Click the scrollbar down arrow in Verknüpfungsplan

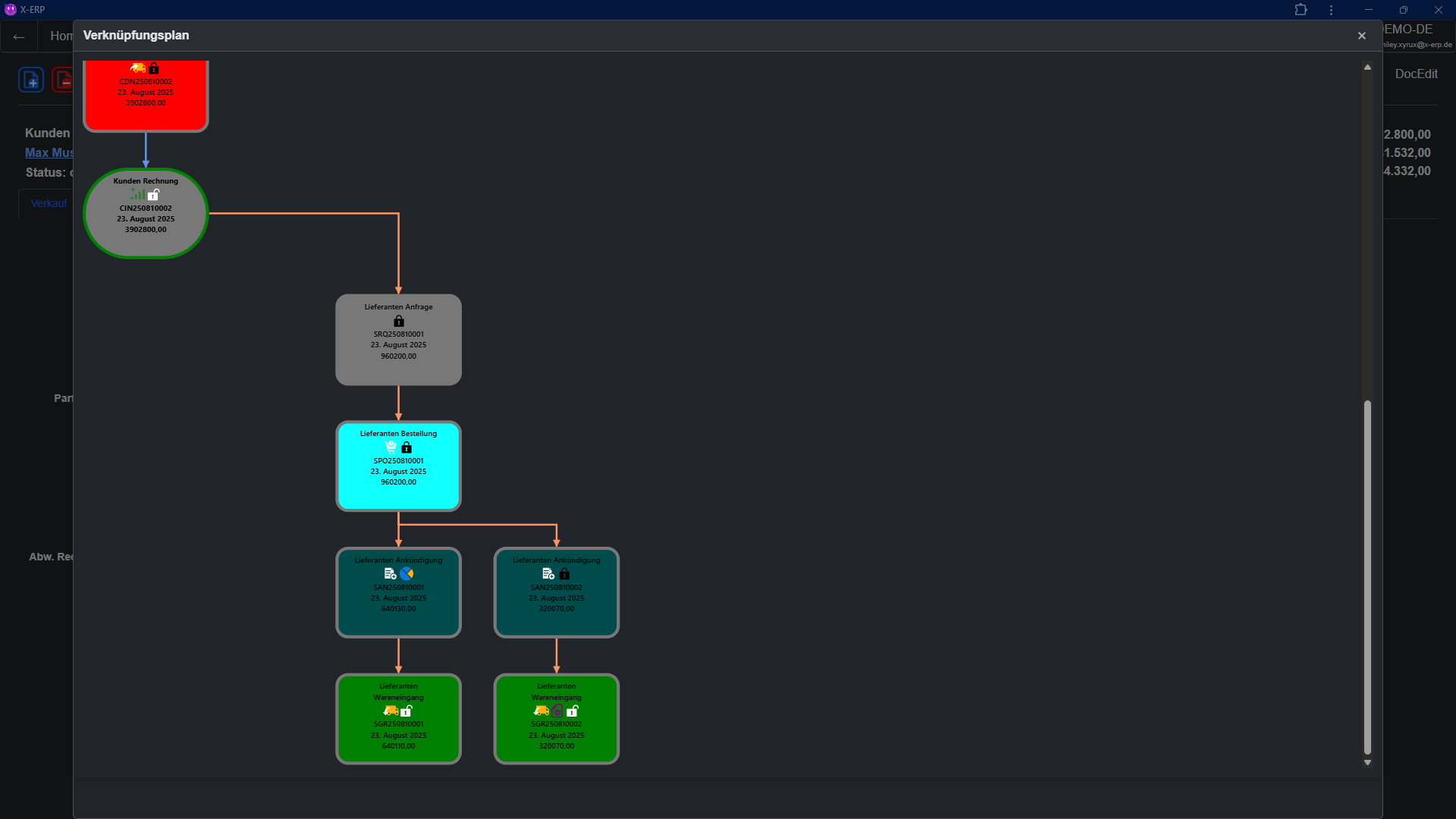tap(1367, 763)
